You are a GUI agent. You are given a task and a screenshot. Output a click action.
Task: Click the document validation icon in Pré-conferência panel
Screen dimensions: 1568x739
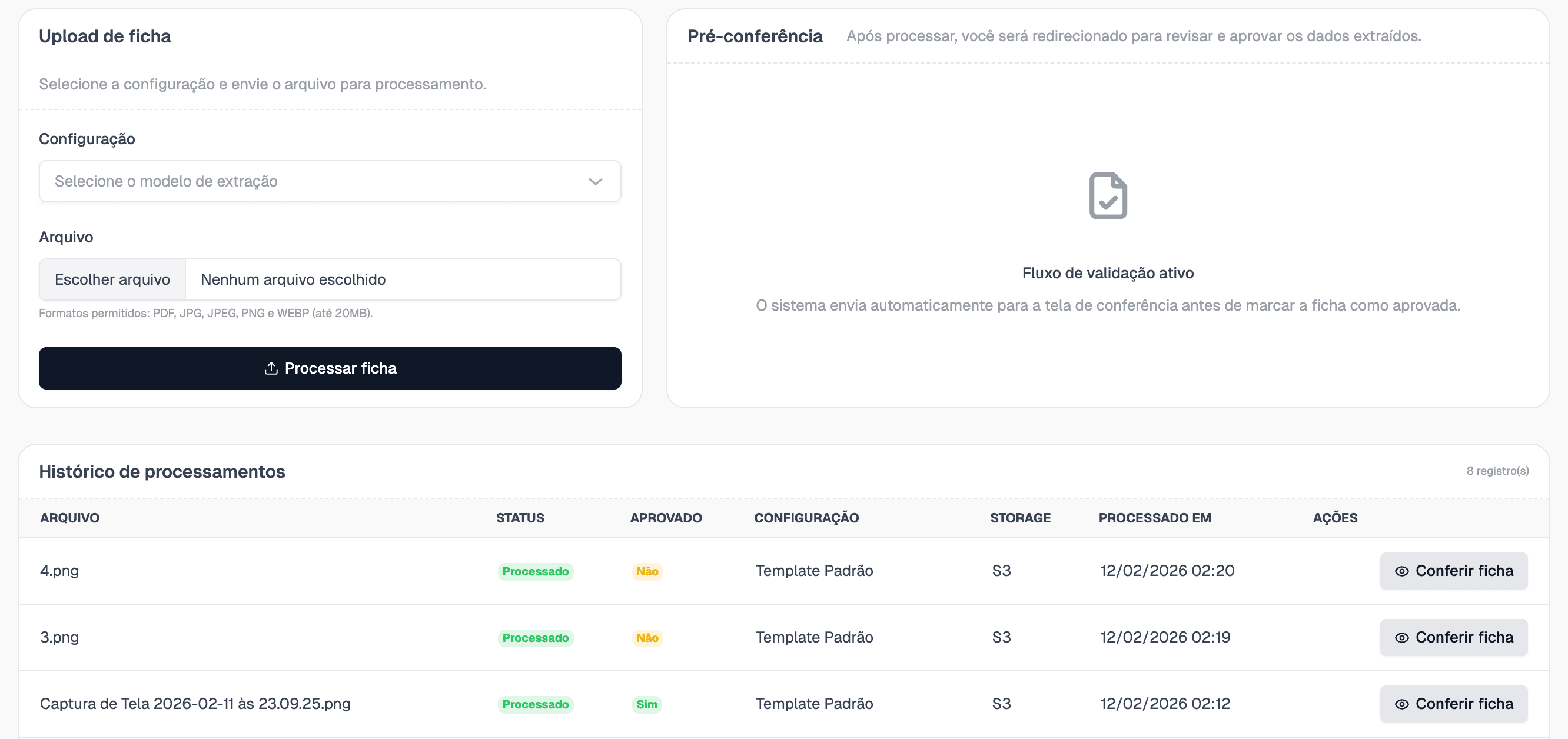click(1107, 195)
